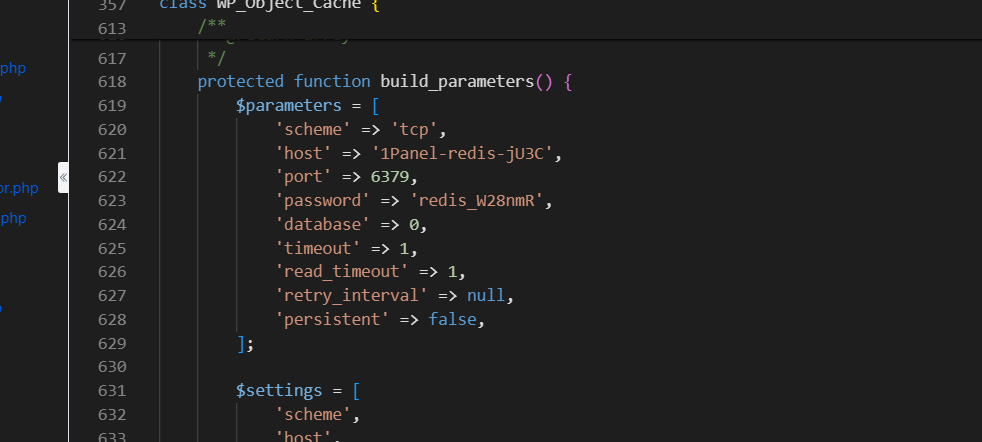This screenshot has height=442, width=982.
Task: Click the protected keyword on line 618
Action: (240, 82)
